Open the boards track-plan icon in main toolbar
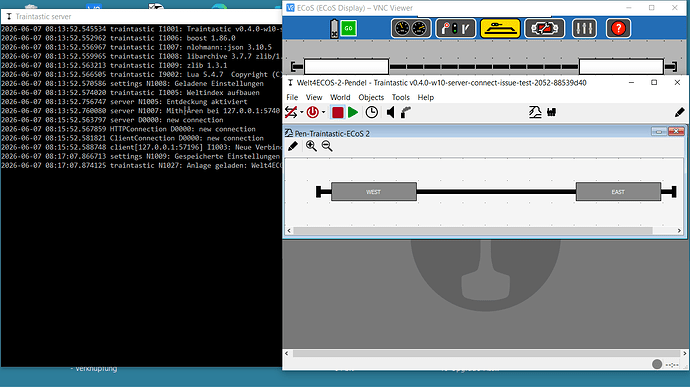 tap(535, 112)
